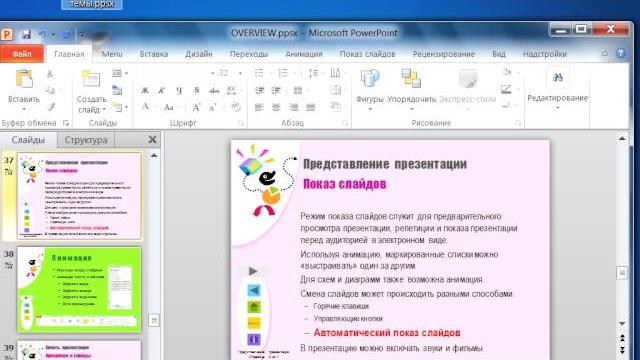Screen dimensions: 640x360
Task: Switch to the Вид tab
Action: (x=499, y=54)
